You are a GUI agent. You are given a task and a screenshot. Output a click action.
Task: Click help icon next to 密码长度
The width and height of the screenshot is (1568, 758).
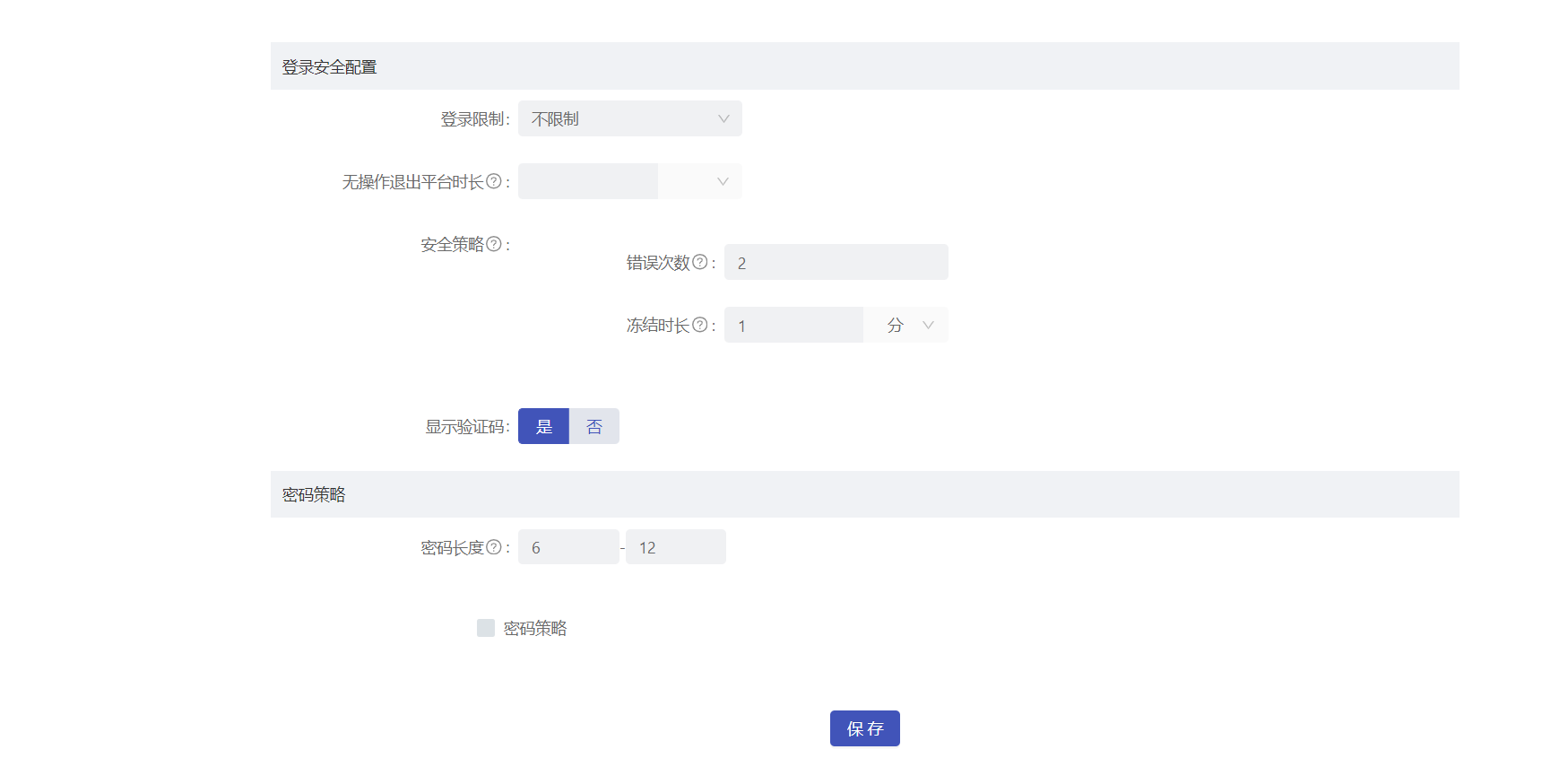[x=493, y=546]
